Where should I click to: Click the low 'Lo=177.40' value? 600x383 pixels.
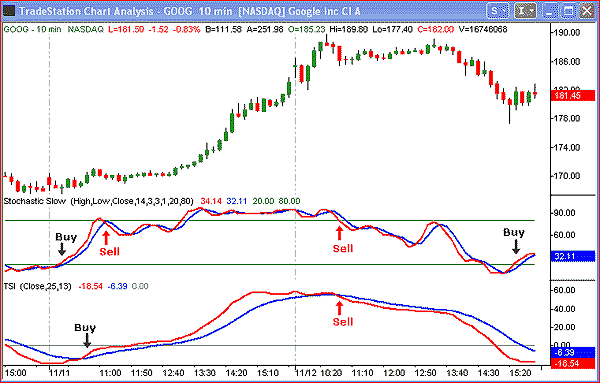click(x=394, y=29)
